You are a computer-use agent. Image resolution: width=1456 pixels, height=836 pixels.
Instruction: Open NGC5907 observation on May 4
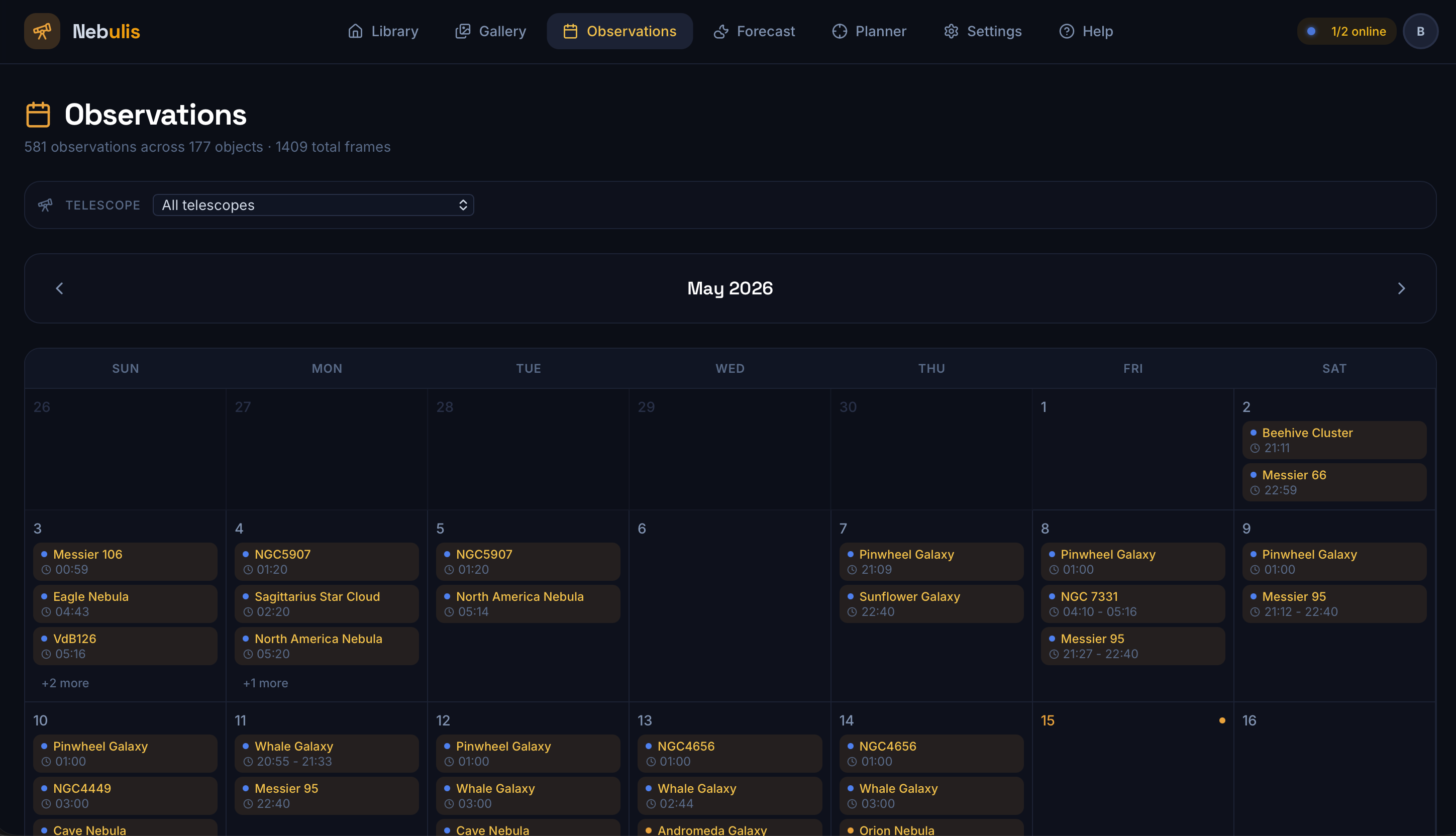click(x=327, y=562)
